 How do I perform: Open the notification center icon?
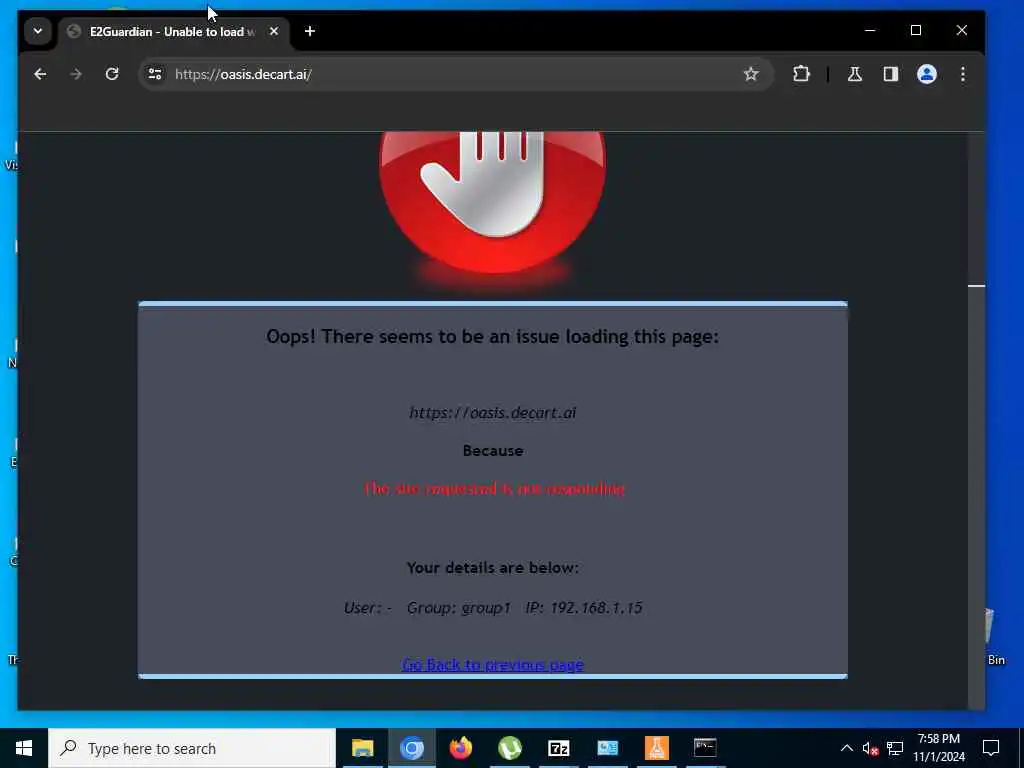(x=991, y=748)
